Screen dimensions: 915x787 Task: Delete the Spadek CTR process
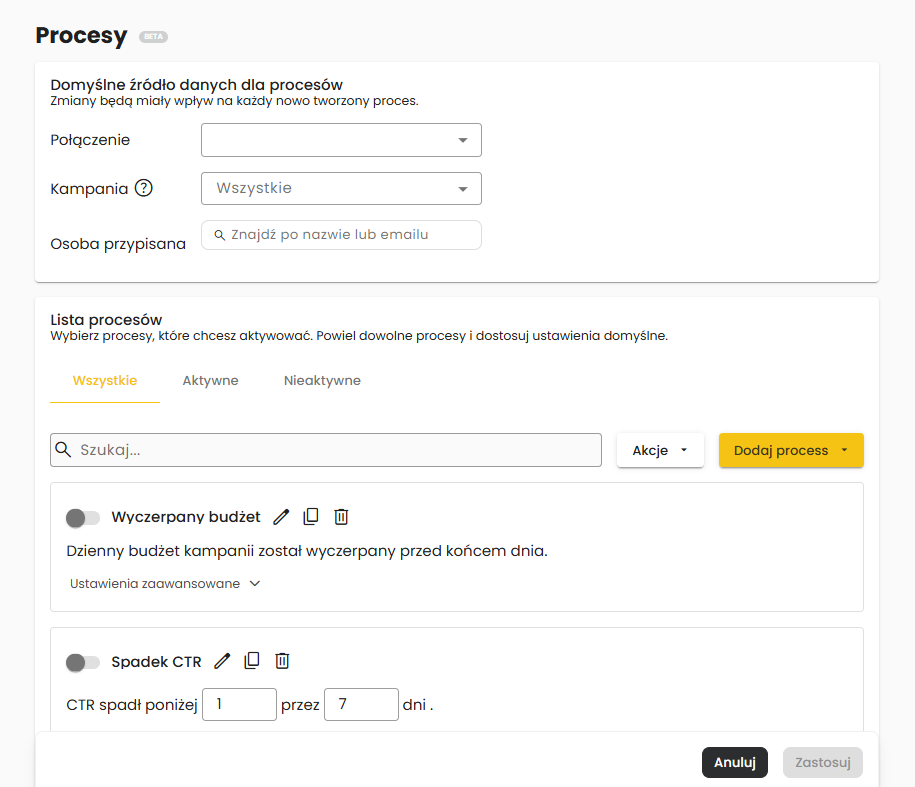283,661
